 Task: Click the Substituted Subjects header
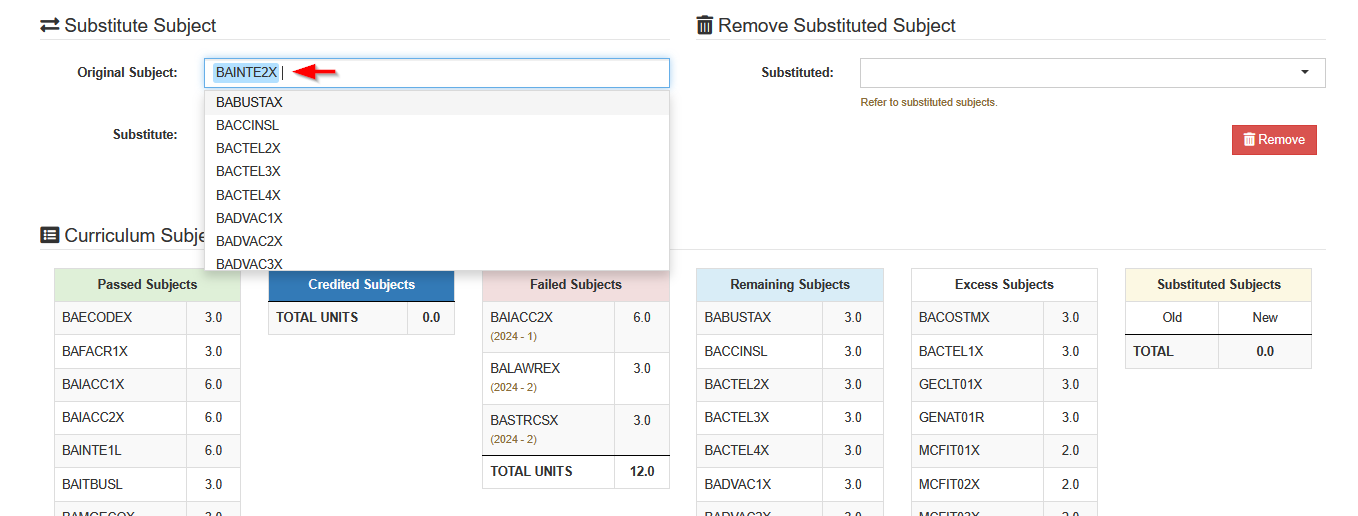[x=1218, y=285]
